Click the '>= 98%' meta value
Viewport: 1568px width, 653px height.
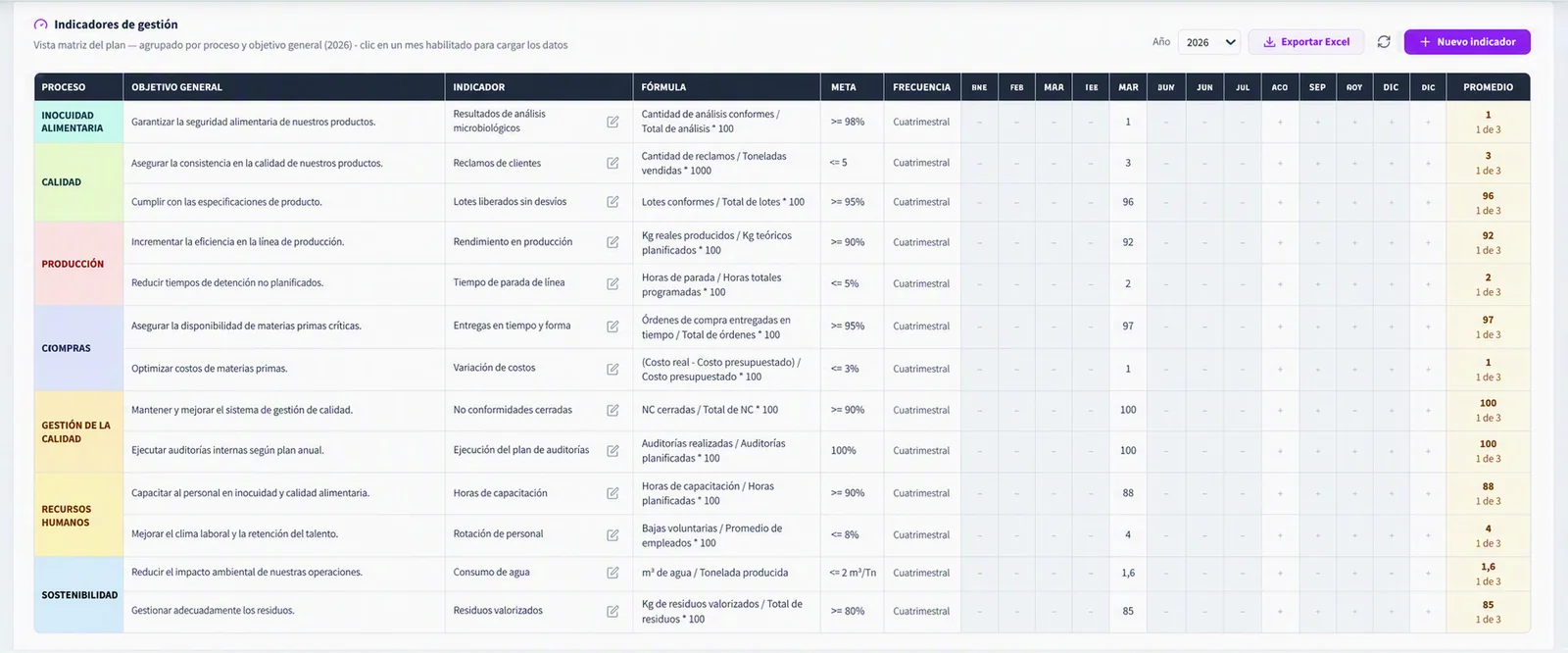tap(848, 122)
